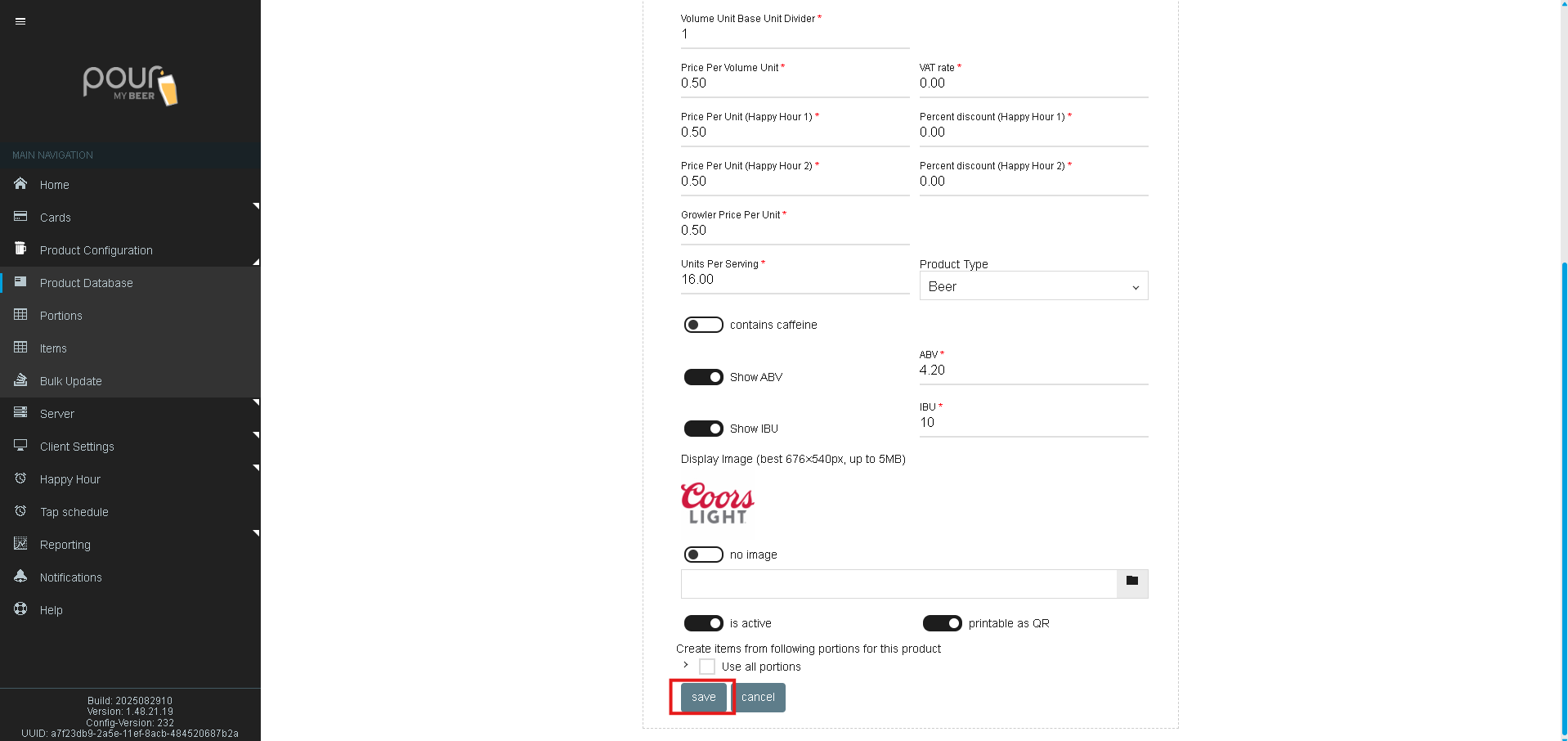Click the Notifications bell icon
Screen dimensions: 1568x741
point(20,577)
